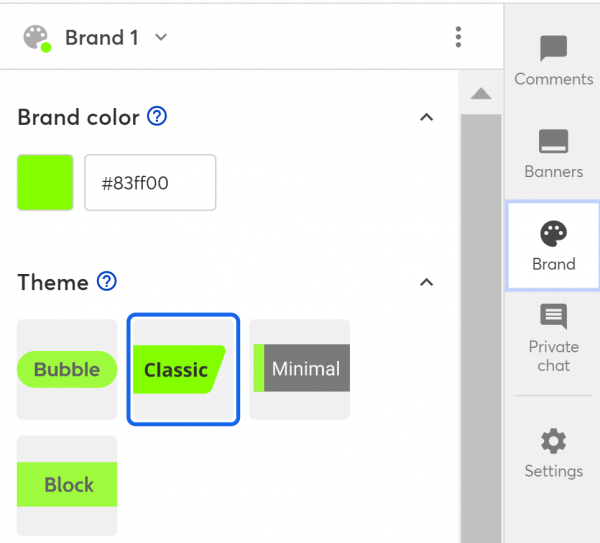
Task: Select the Bubble theme
Action: (x=67, y=369)
